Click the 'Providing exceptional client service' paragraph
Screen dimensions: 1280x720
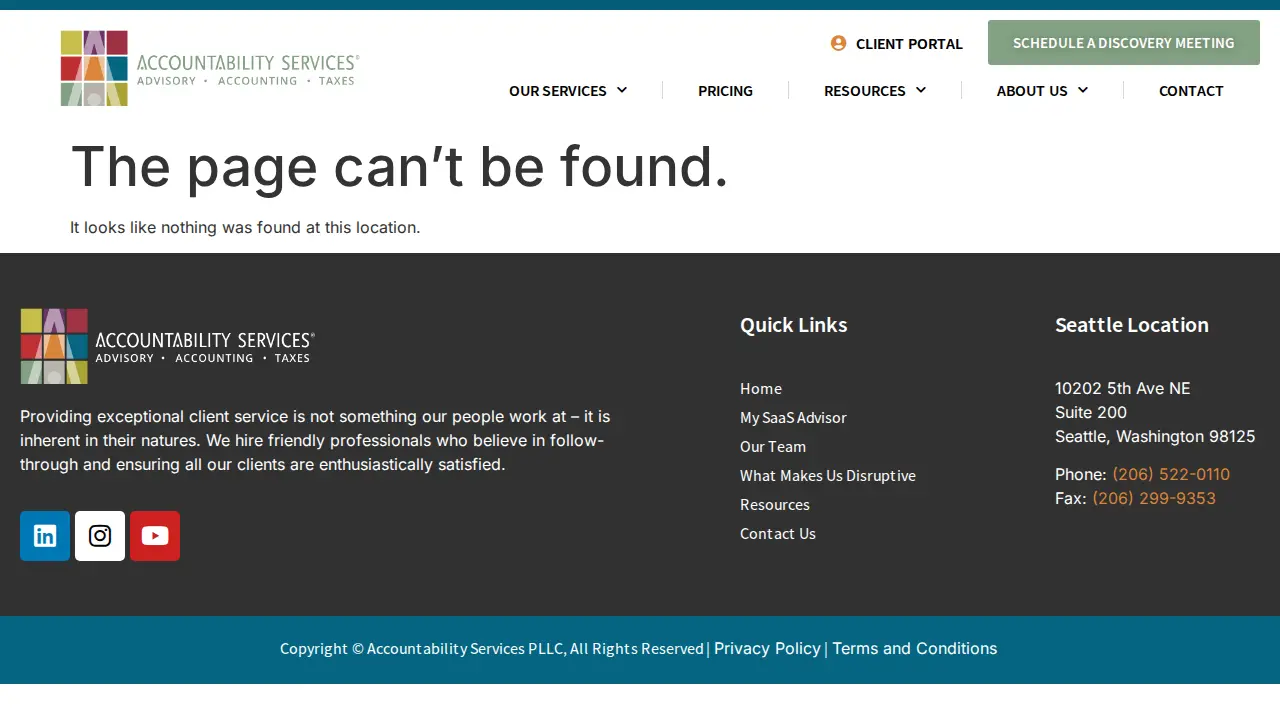[315, 440]
